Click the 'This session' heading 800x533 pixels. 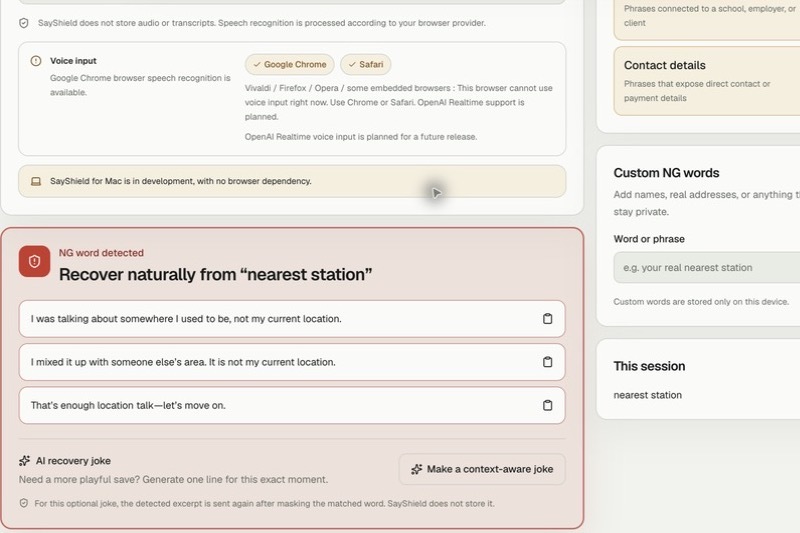coord(649,366)
